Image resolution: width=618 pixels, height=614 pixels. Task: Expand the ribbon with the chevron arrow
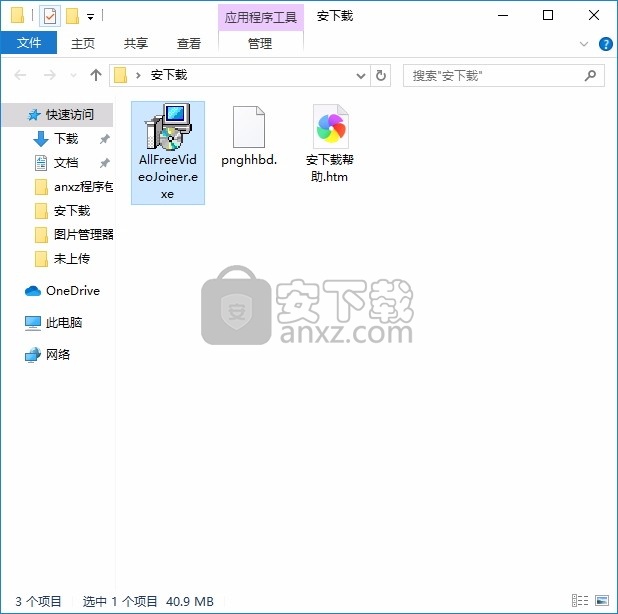point(585,44)
